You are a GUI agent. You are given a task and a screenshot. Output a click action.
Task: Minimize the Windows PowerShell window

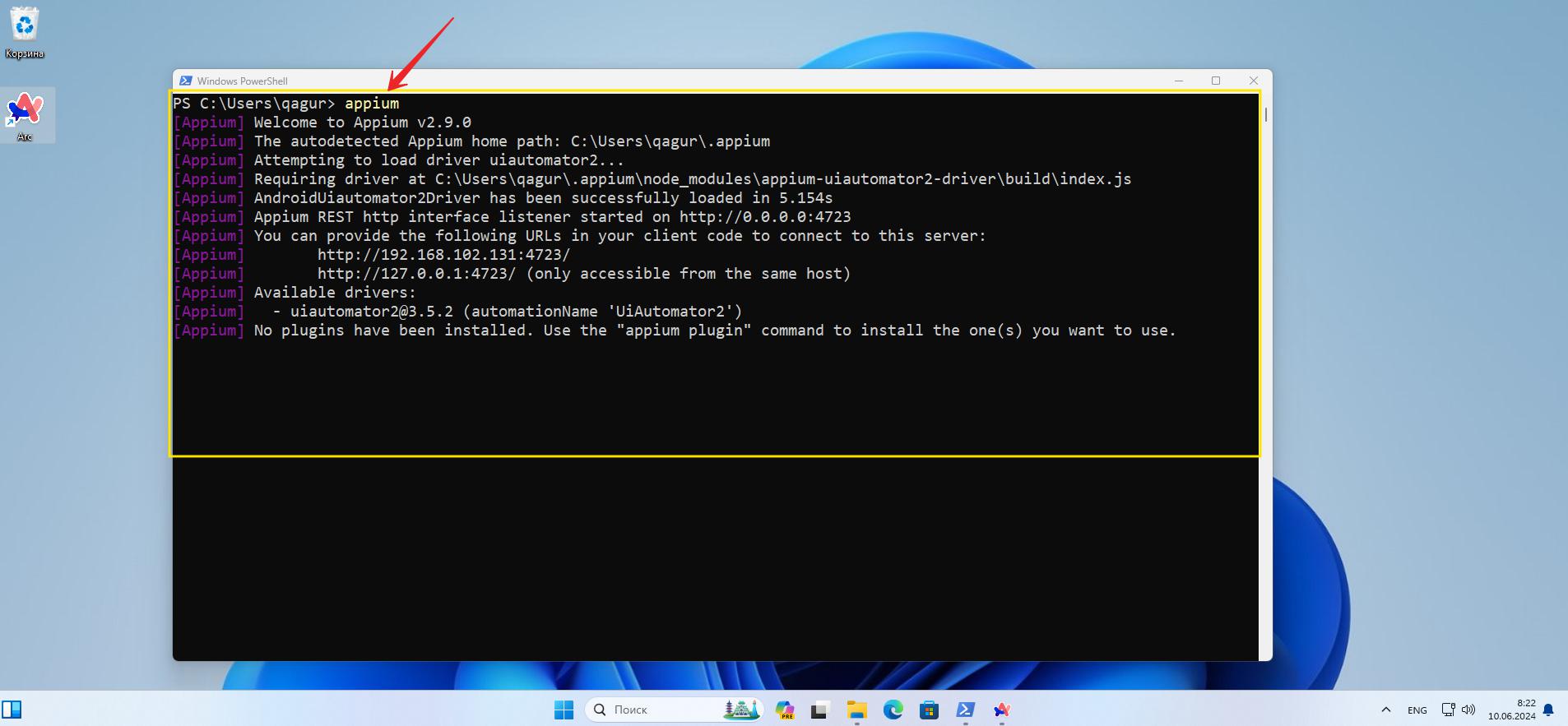(x=1178, y=81)
